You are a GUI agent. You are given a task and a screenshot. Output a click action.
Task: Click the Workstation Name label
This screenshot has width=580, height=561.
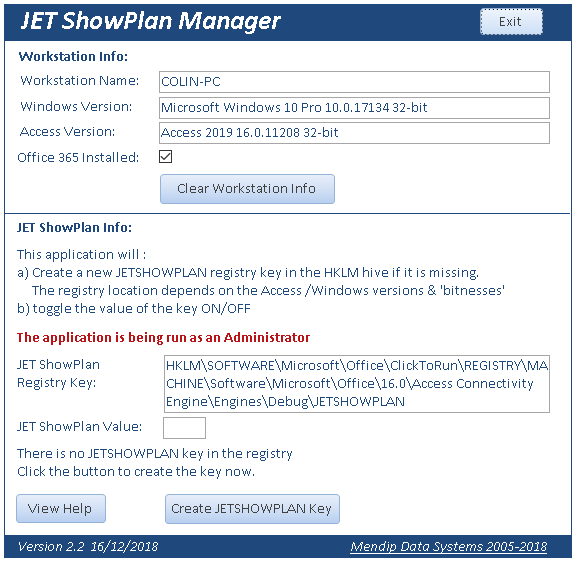point(80,81)
